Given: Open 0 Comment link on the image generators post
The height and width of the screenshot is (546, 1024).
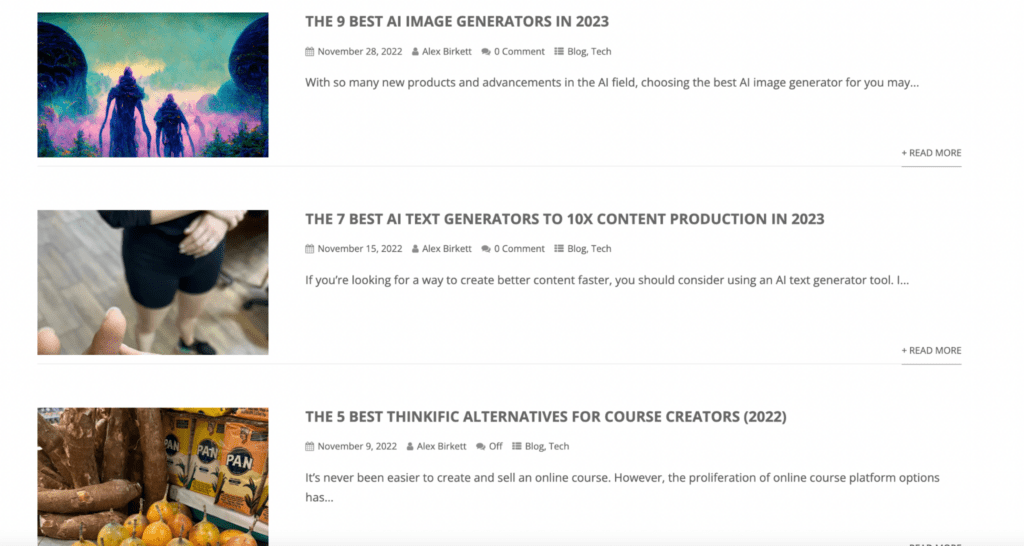Looking at the screenshot, I should (x=519, y=52).
